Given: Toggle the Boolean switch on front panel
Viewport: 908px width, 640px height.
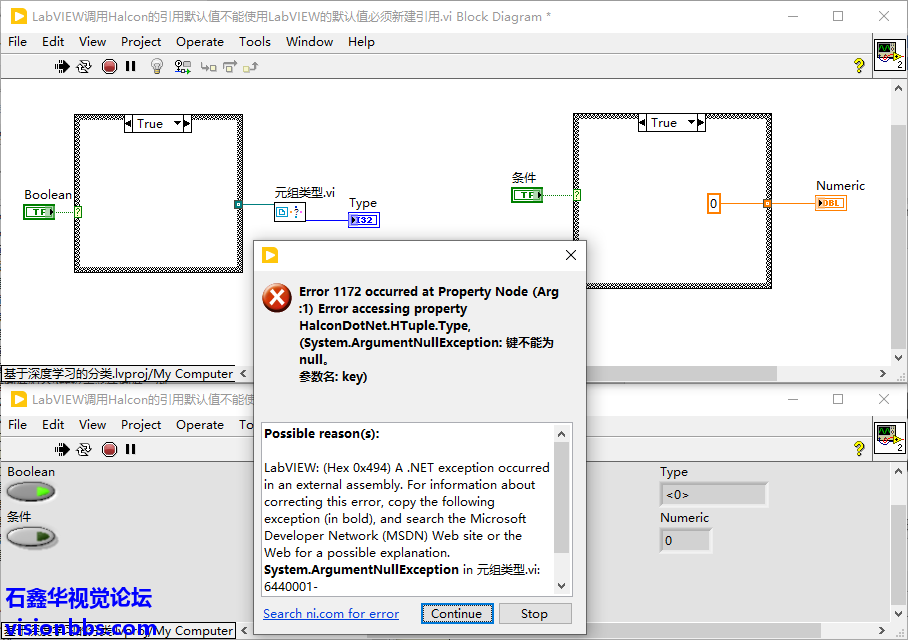Looking at the screenshot, I should 31,491.
